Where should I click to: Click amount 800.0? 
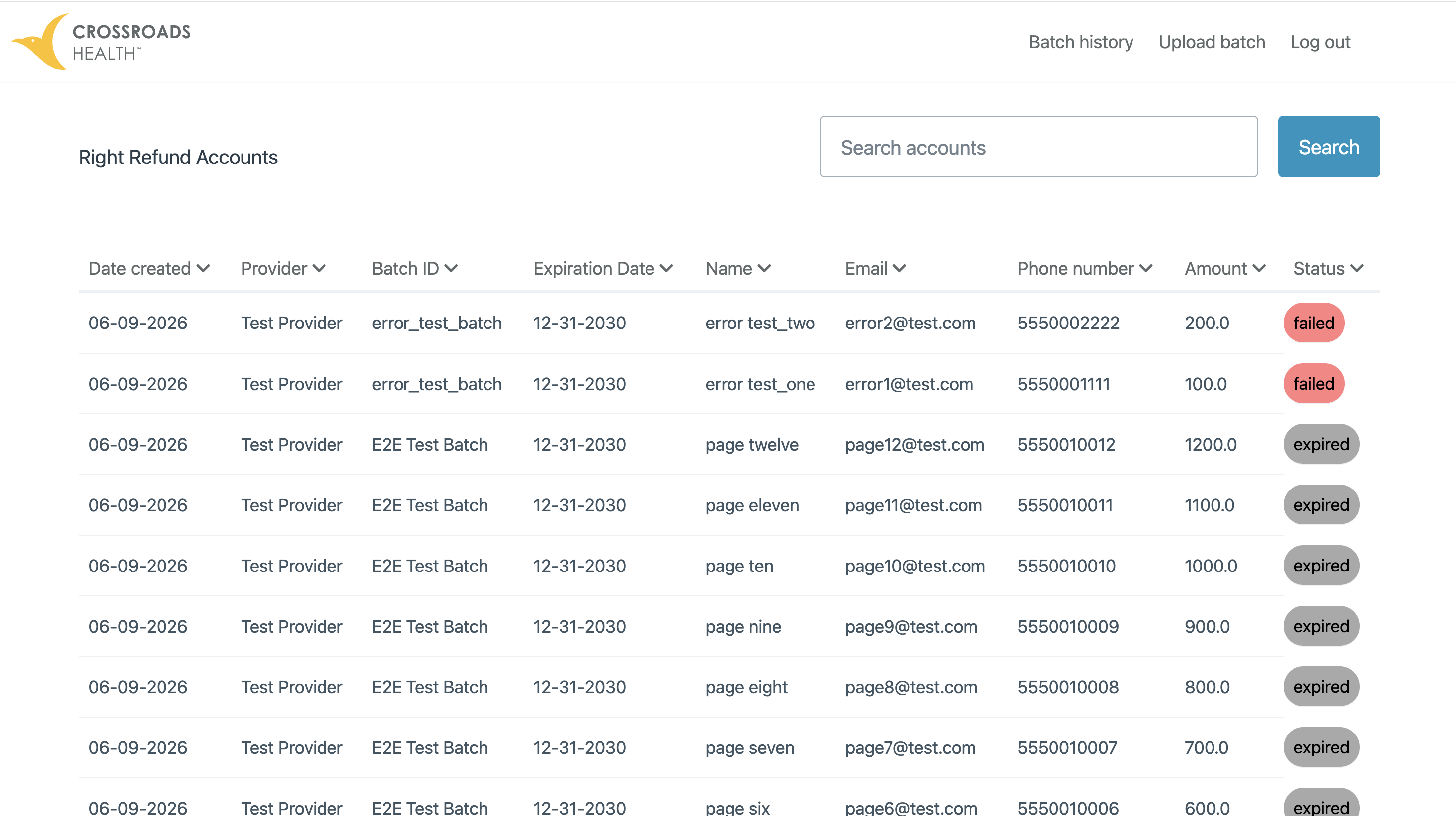pos(1208,687)
